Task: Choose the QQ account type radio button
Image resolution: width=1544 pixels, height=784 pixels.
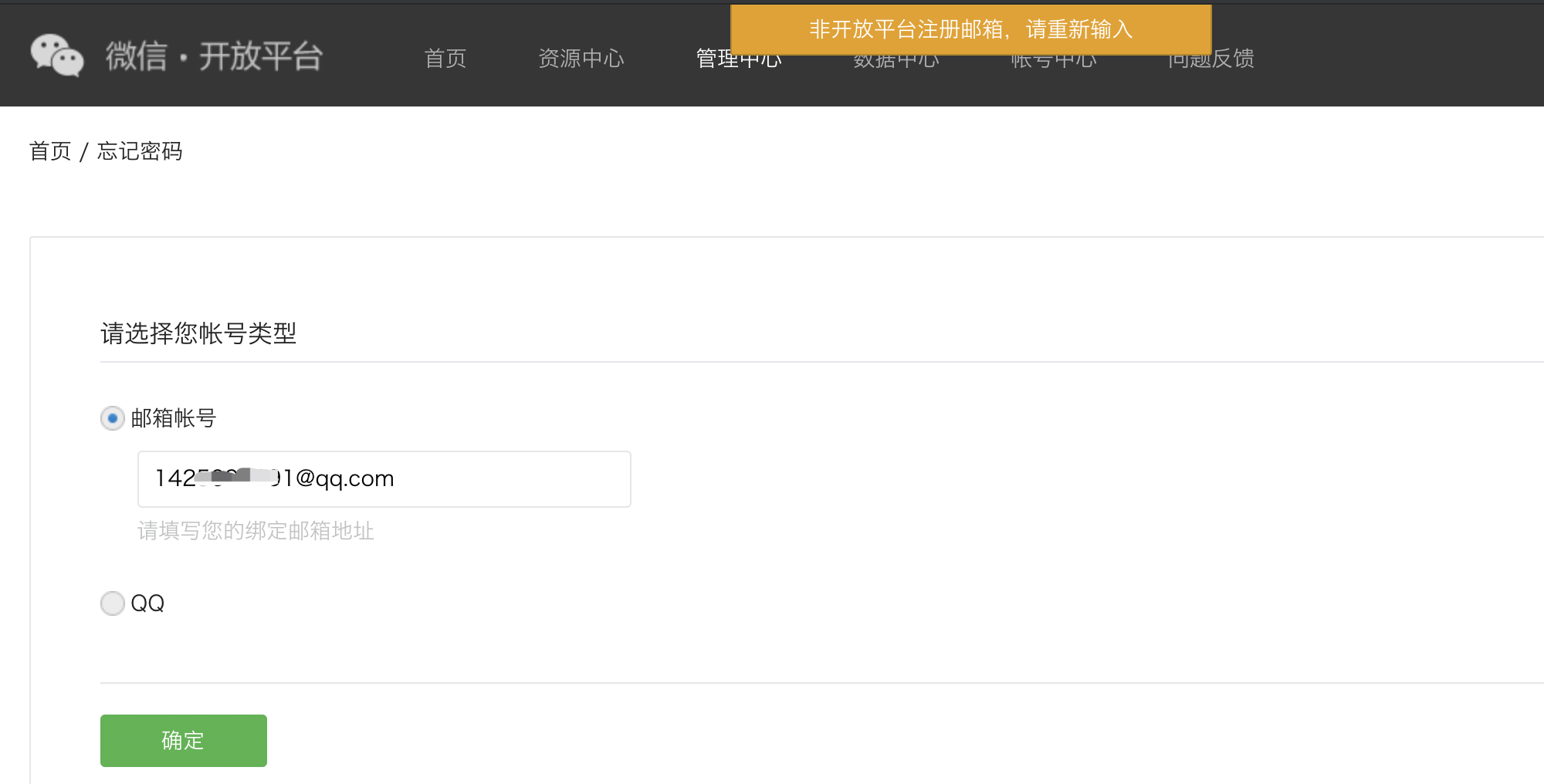Action: coord(113,603)
